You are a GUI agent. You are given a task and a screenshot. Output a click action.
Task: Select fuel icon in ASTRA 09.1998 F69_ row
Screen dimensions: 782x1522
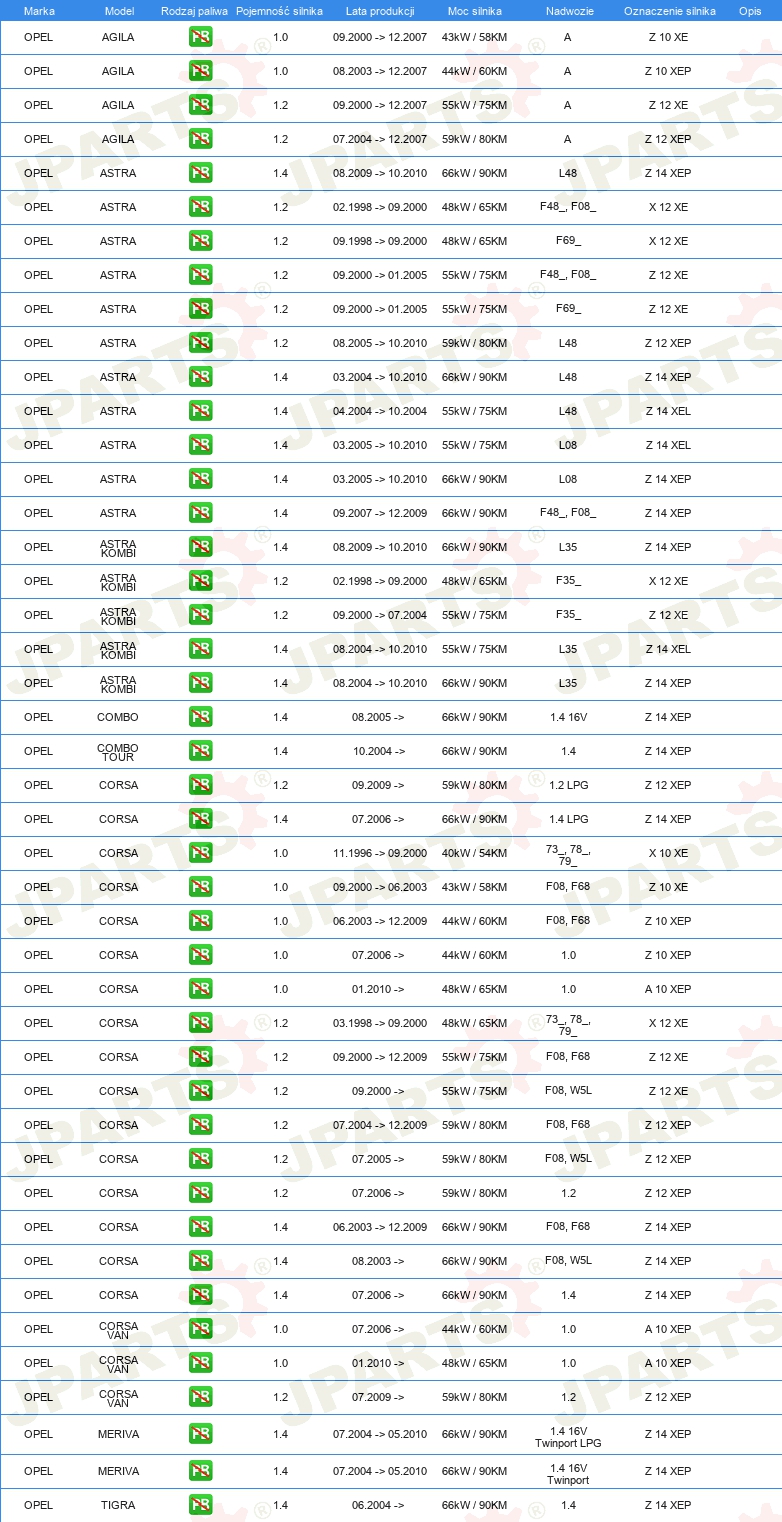pos(200,241)
